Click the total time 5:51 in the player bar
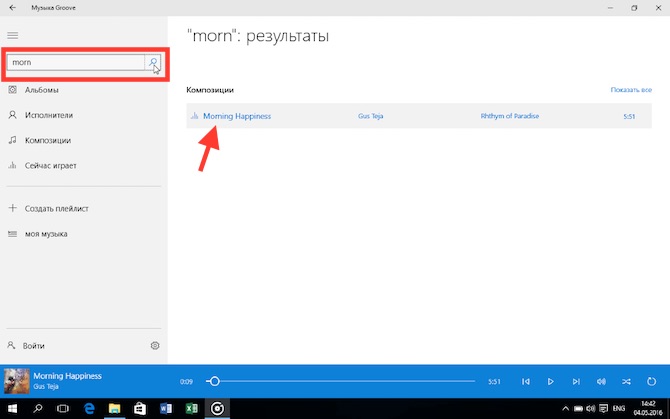This screenshot has height=419, width=670. click(494, 382)
